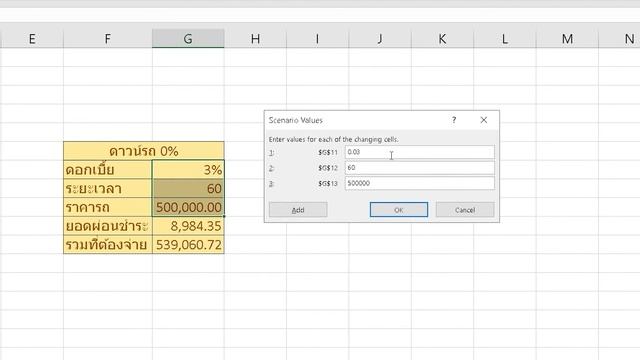640x360 pixels.
Task: Select column E header
Action: coord(32,39)
